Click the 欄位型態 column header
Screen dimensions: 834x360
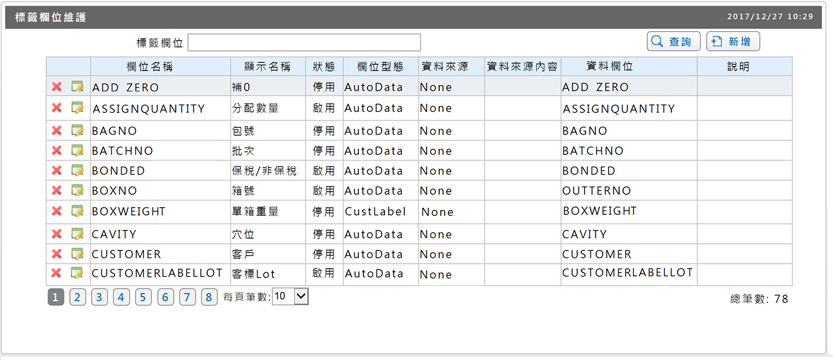(381, 66)
